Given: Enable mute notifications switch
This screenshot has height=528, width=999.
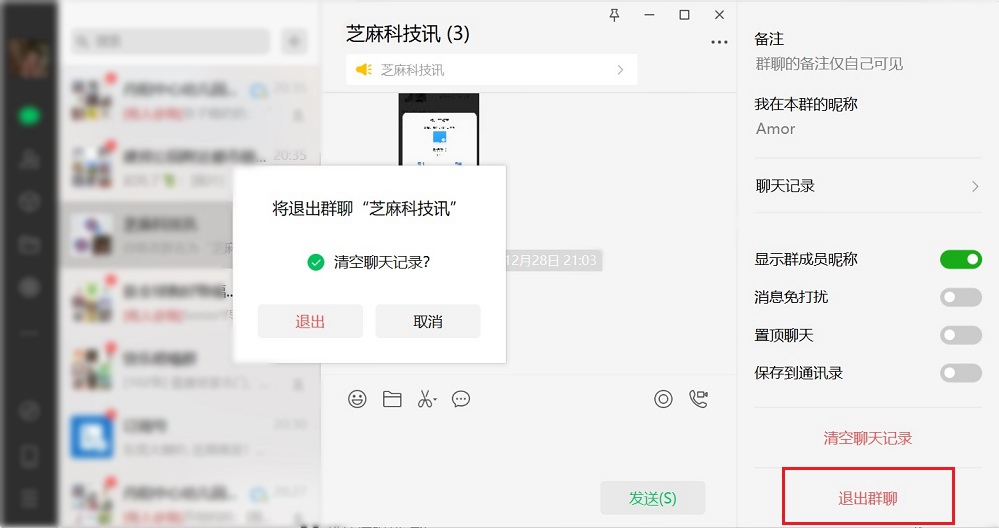Looking at the screenshot, I should pyautogui.click(x=961, y=297).
